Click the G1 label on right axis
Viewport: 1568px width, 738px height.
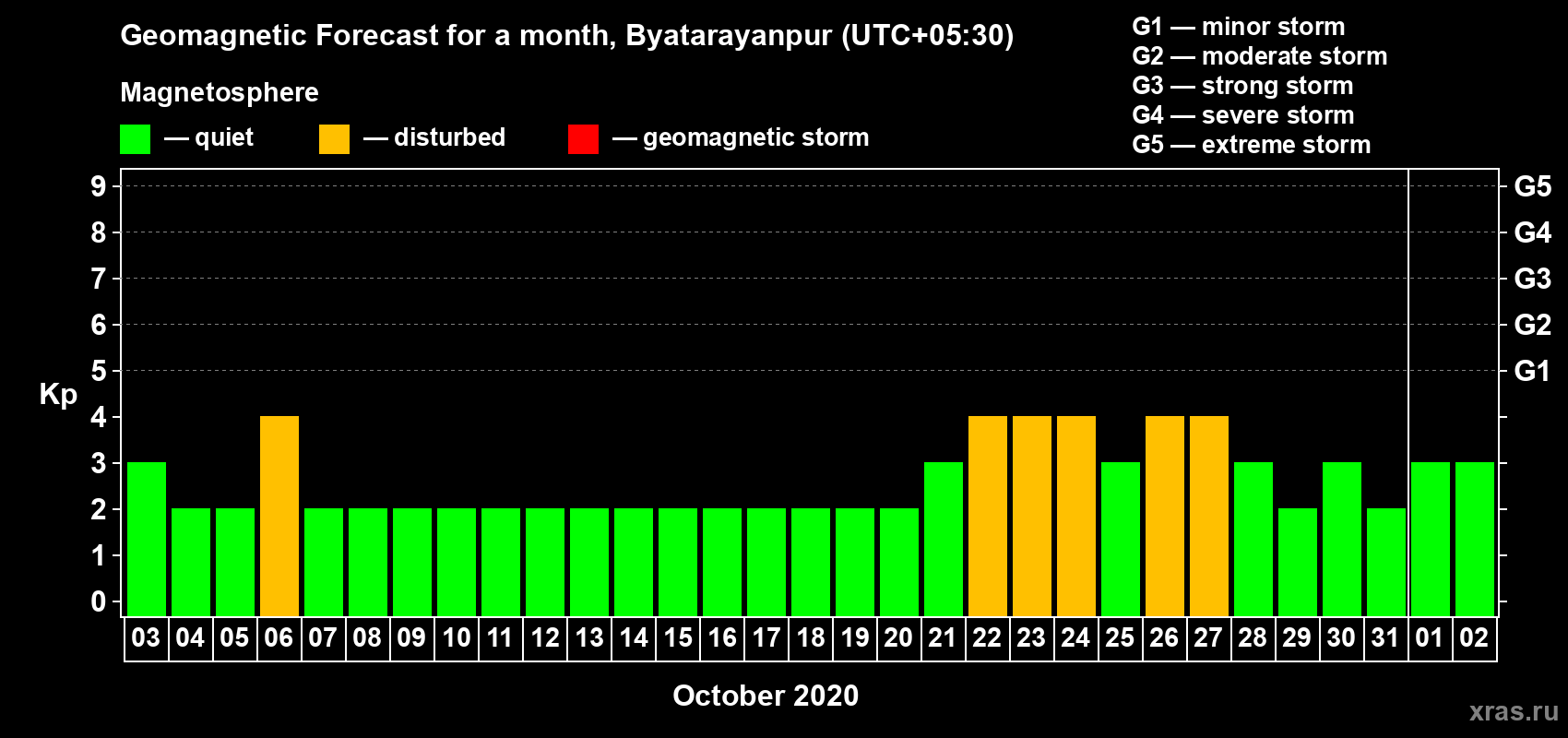click(1532, 371)
